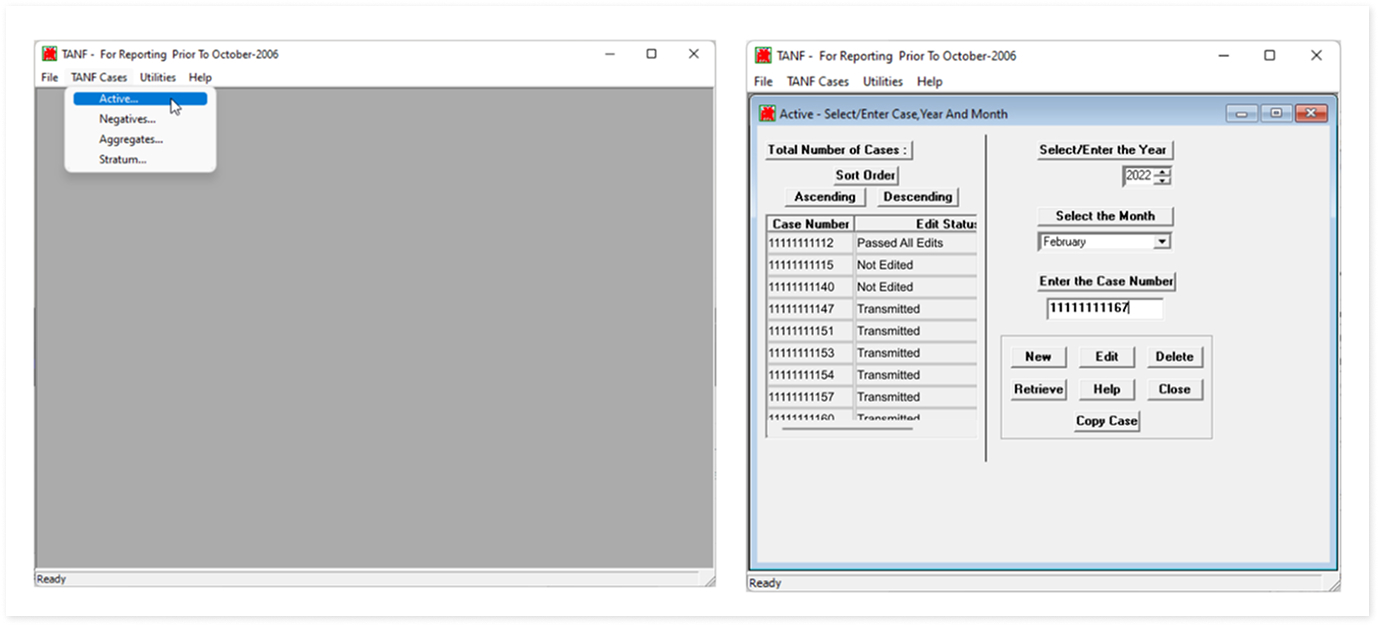The image size is (1379, 626).
Task: Click the Copy Case button
Action: coord(1106,421)
